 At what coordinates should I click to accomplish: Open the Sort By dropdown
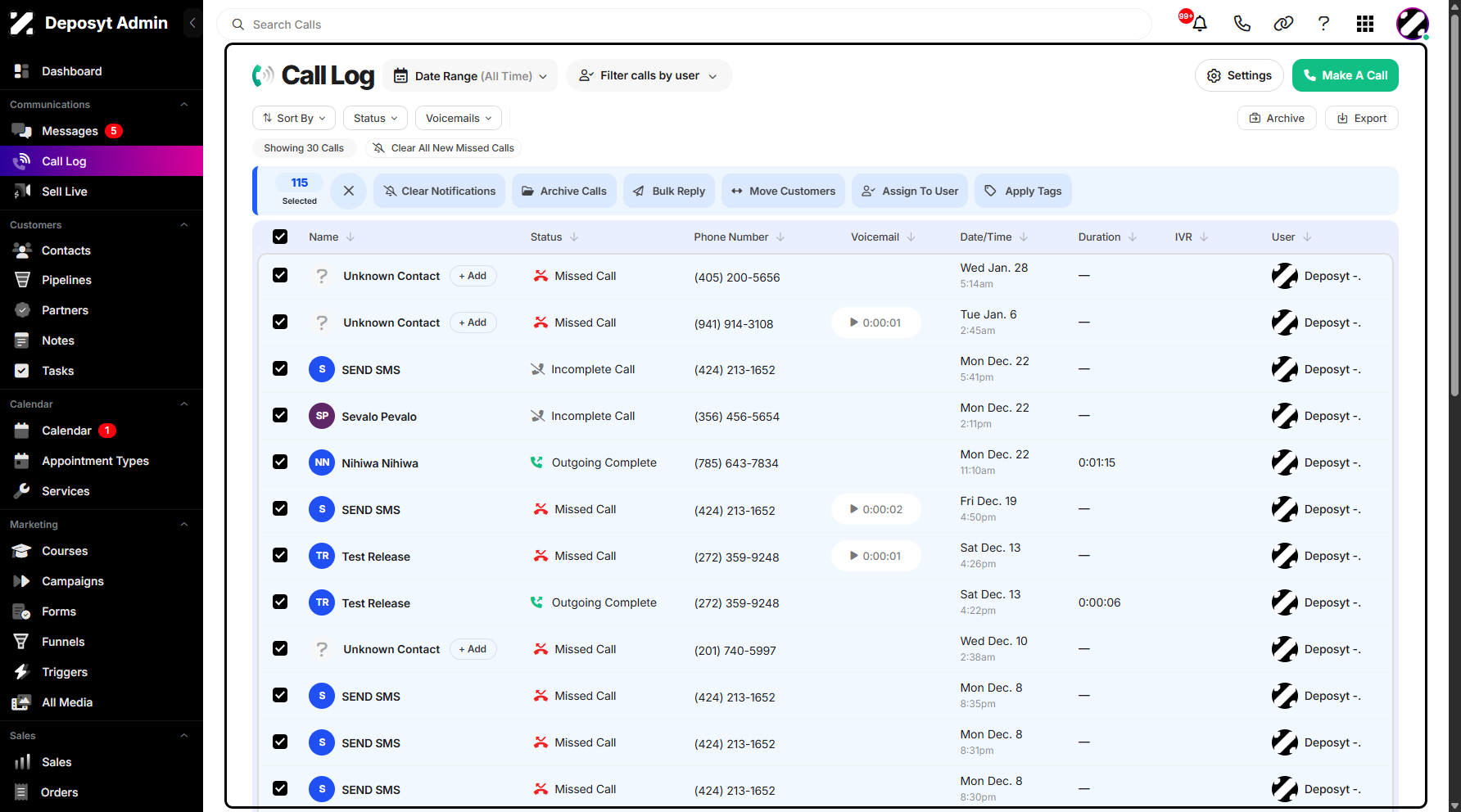294,118
